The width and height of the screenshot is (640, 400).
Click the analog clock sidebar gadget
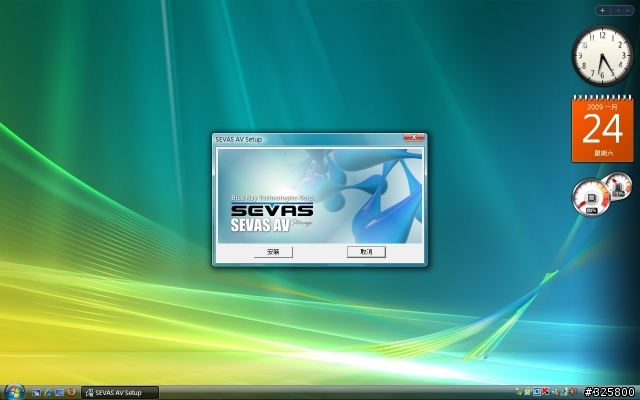coord(602,56)
